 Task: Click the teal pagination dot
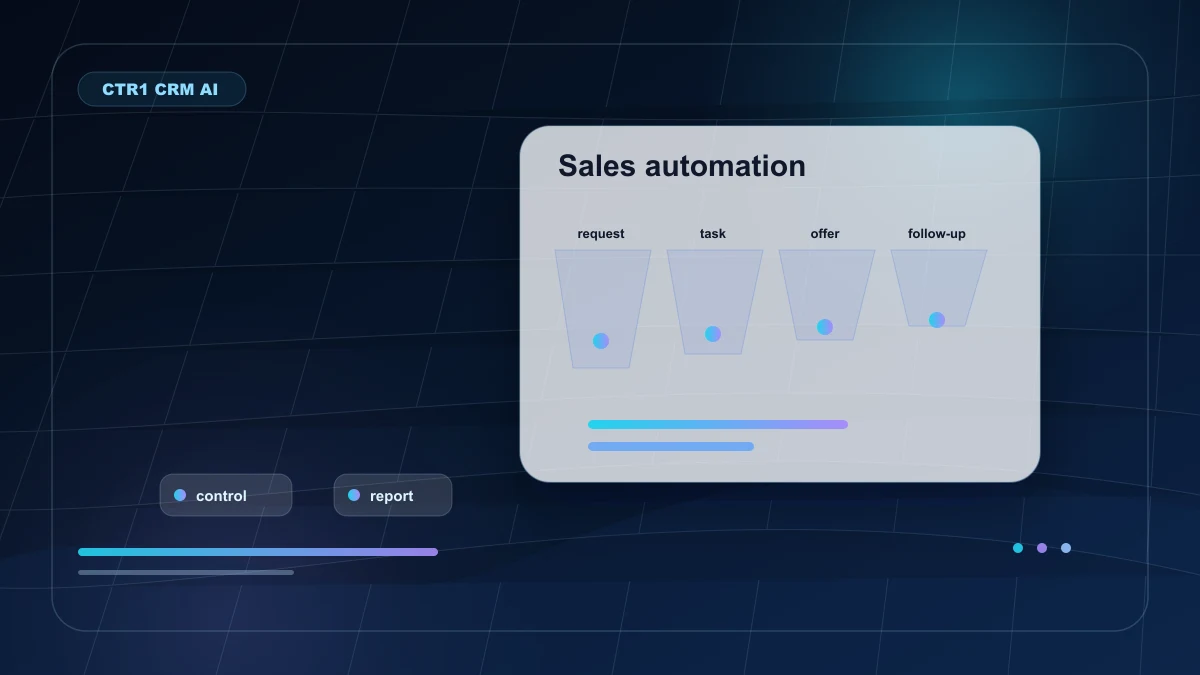click(1018, 548)
